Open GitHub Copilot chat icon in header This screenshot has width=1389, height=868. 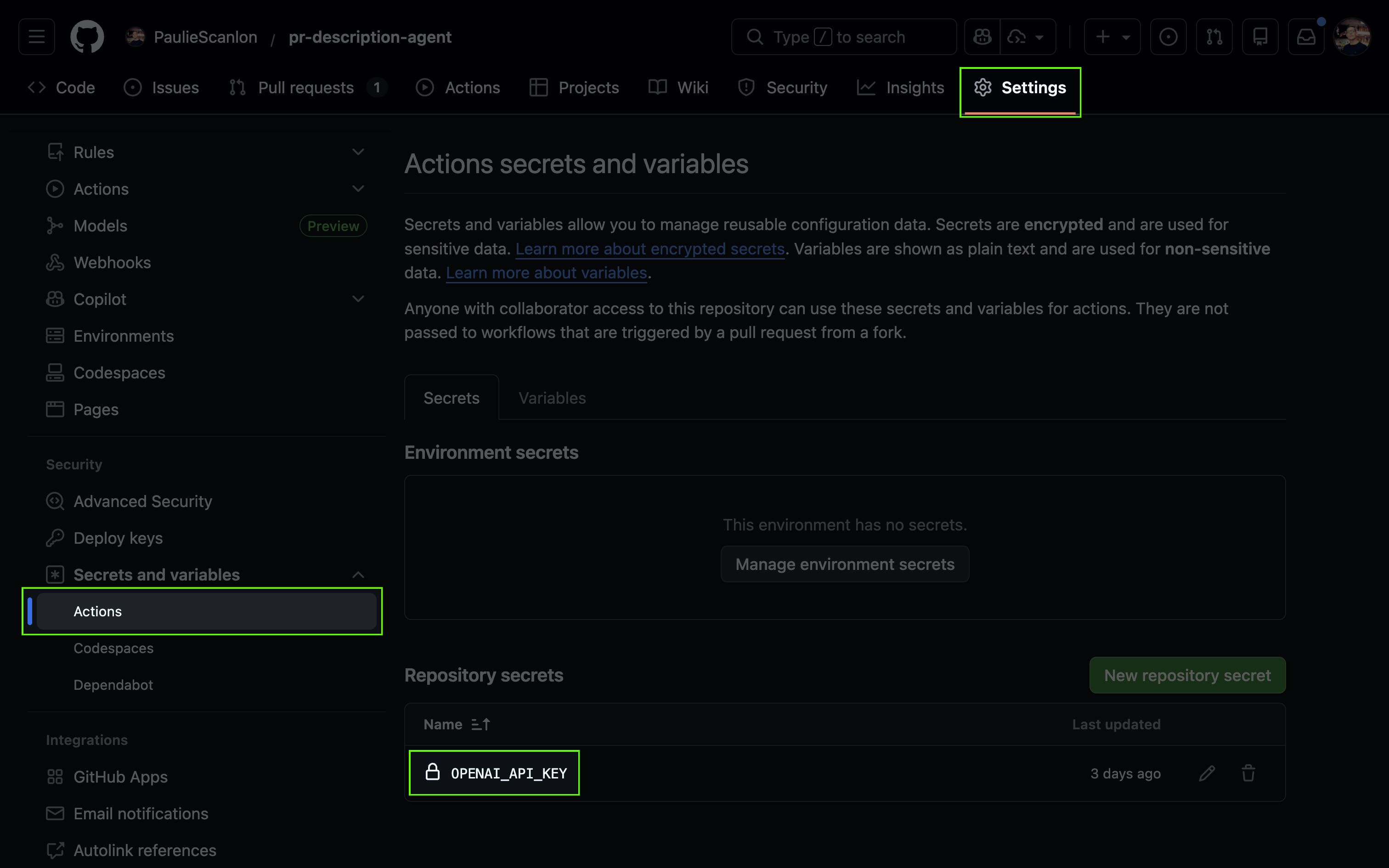click(982, 36)
